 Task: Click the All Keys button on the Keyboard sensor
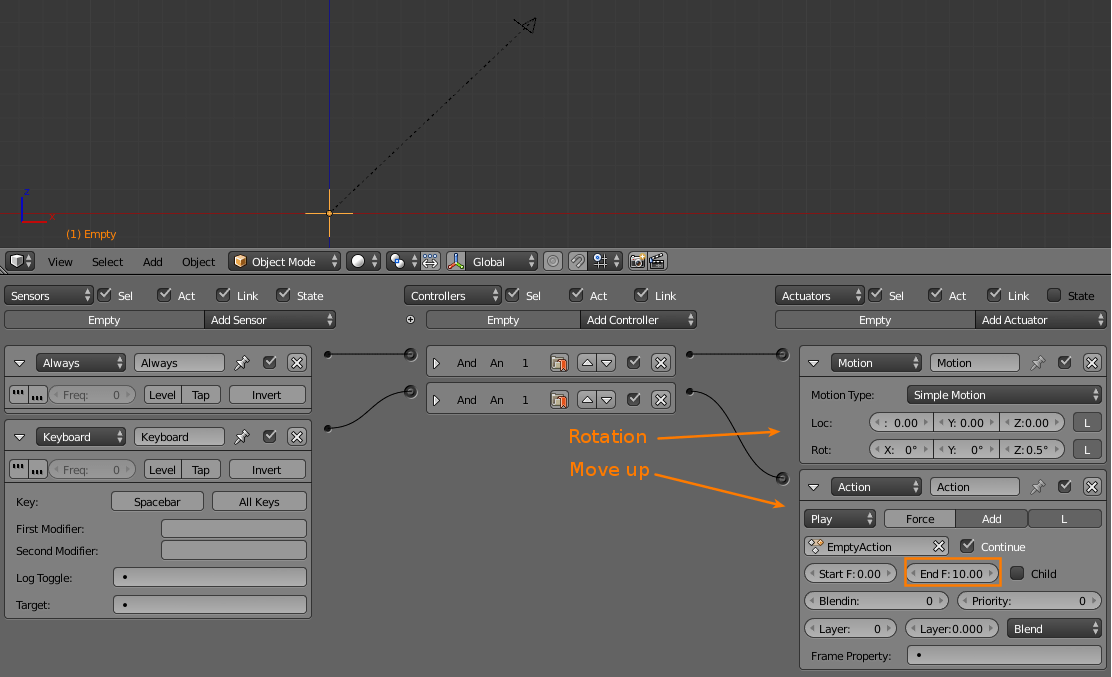tap(259, 501)
